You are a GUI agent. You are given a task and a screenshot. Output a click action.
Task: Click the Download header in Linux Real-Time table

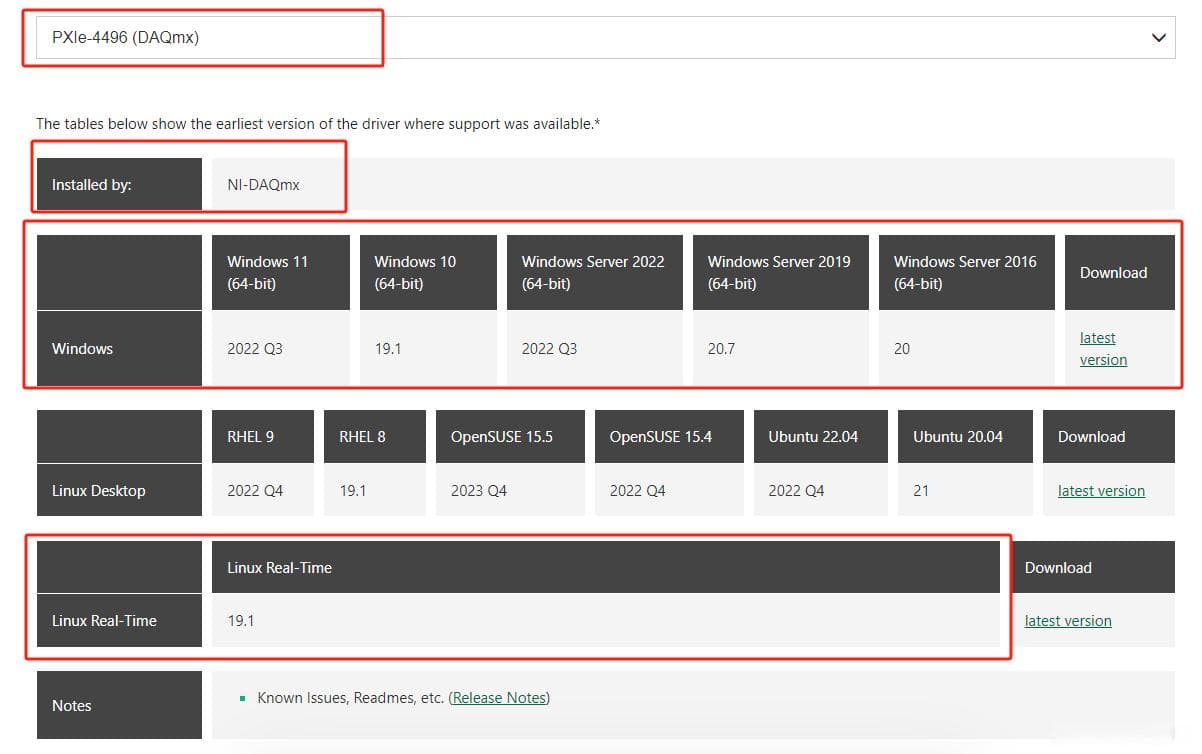click(1092, 567)
